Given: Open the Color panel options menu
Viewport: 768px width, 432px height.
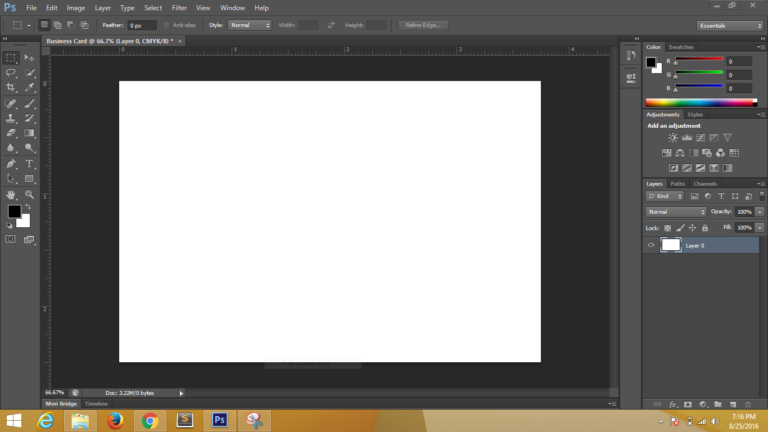Looking at the screenshot, I should 761,47.
